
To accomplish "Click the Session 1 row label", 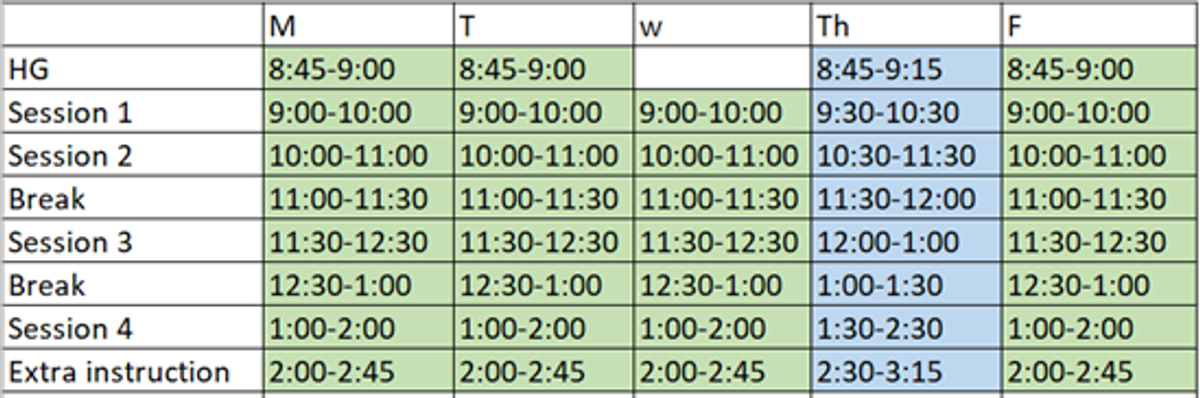I will tap(131, 114).
